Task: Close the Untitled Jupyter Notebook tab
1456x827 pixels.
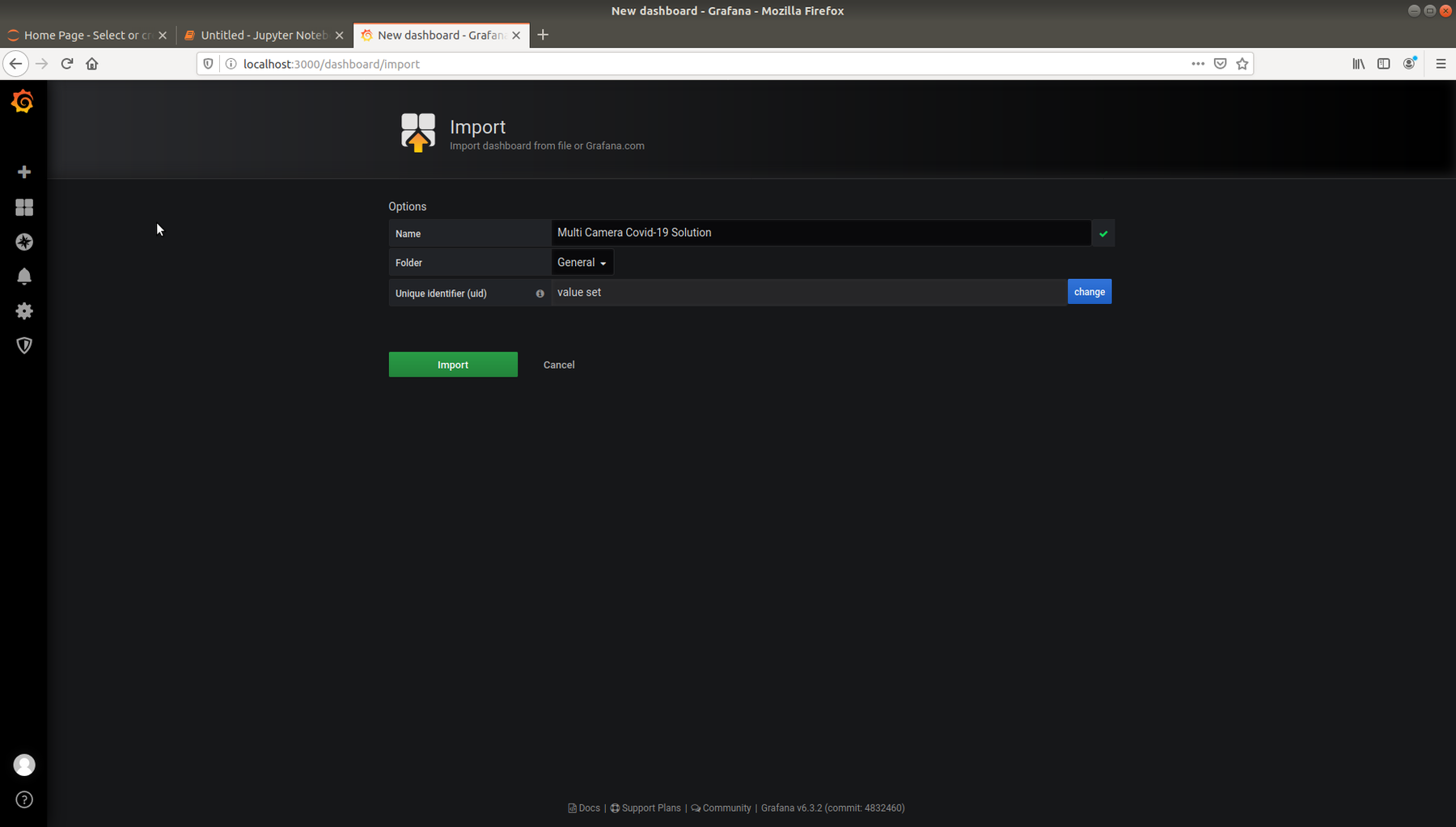Action: click(340, 36)
